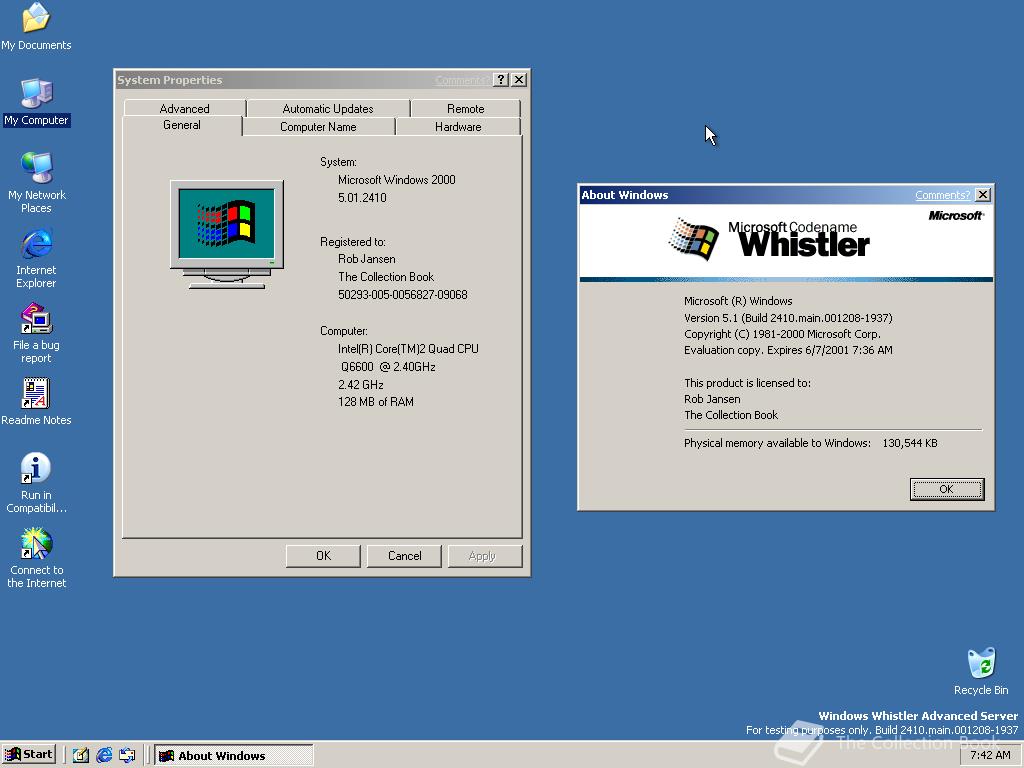Open the File a bug report shortcut
This screenshot has height=768, width=1024.
pos(36,333)
